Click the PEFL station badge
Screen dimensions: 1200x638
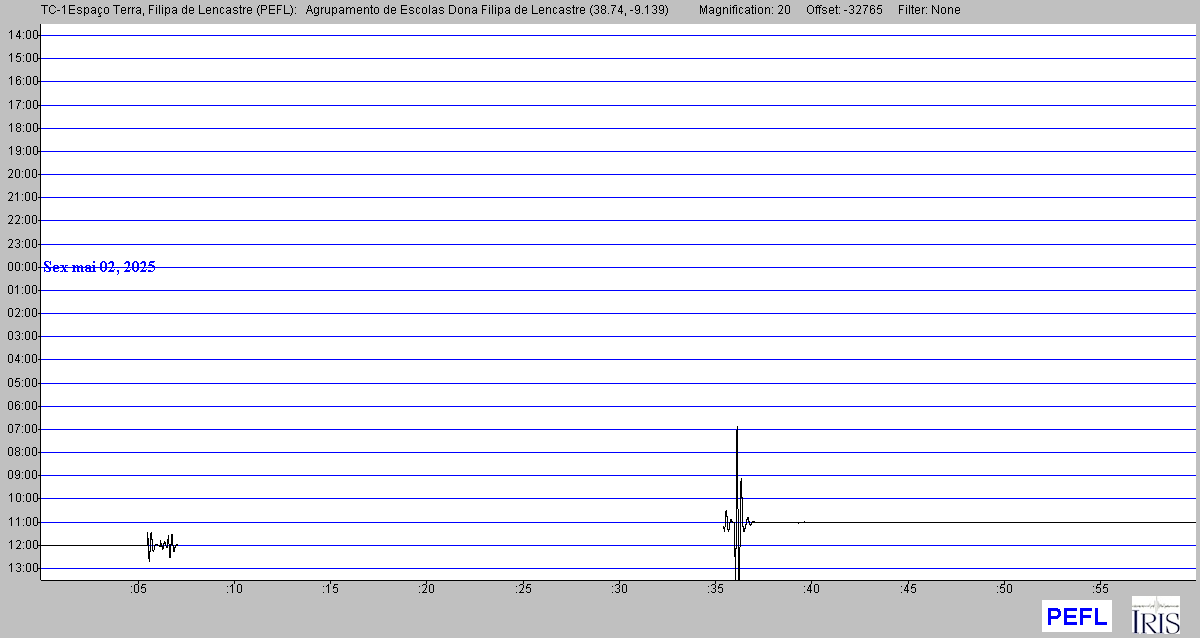coord(1076,616)
